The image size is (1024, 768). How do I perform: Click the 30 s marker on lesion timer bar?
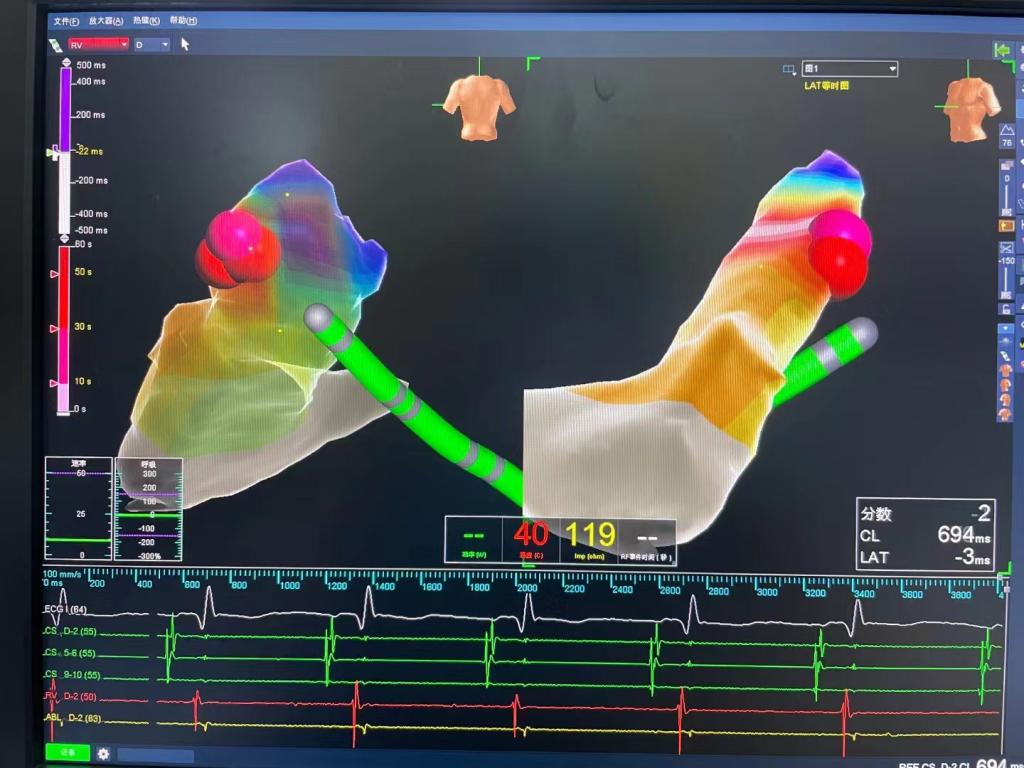point(55,328)
